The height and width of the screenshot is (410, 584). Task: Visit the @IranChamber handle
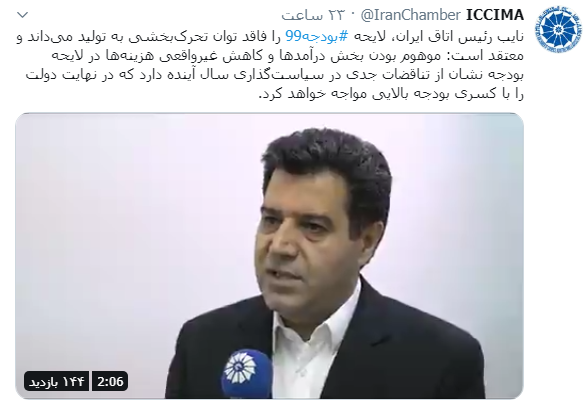(x=411, y=15)
